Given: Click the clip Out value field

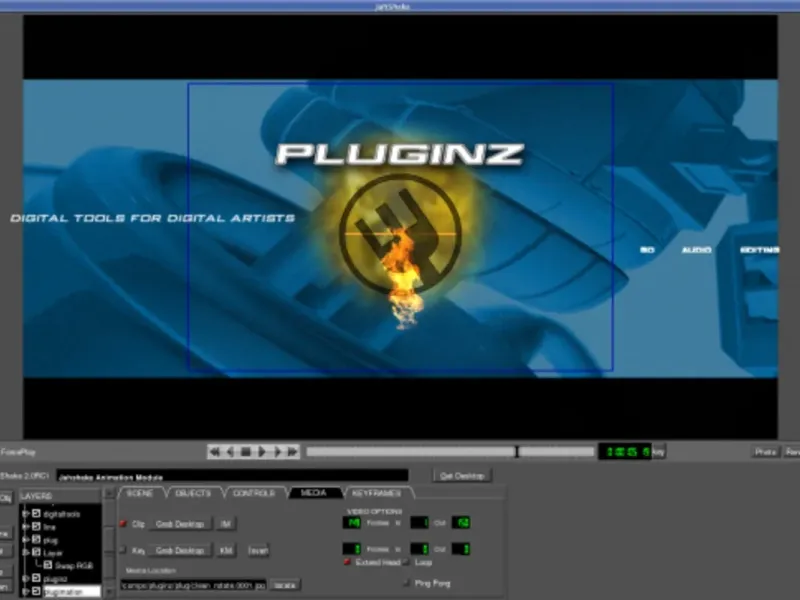Looking at the screenshot, I should click(x=461, y=522).
